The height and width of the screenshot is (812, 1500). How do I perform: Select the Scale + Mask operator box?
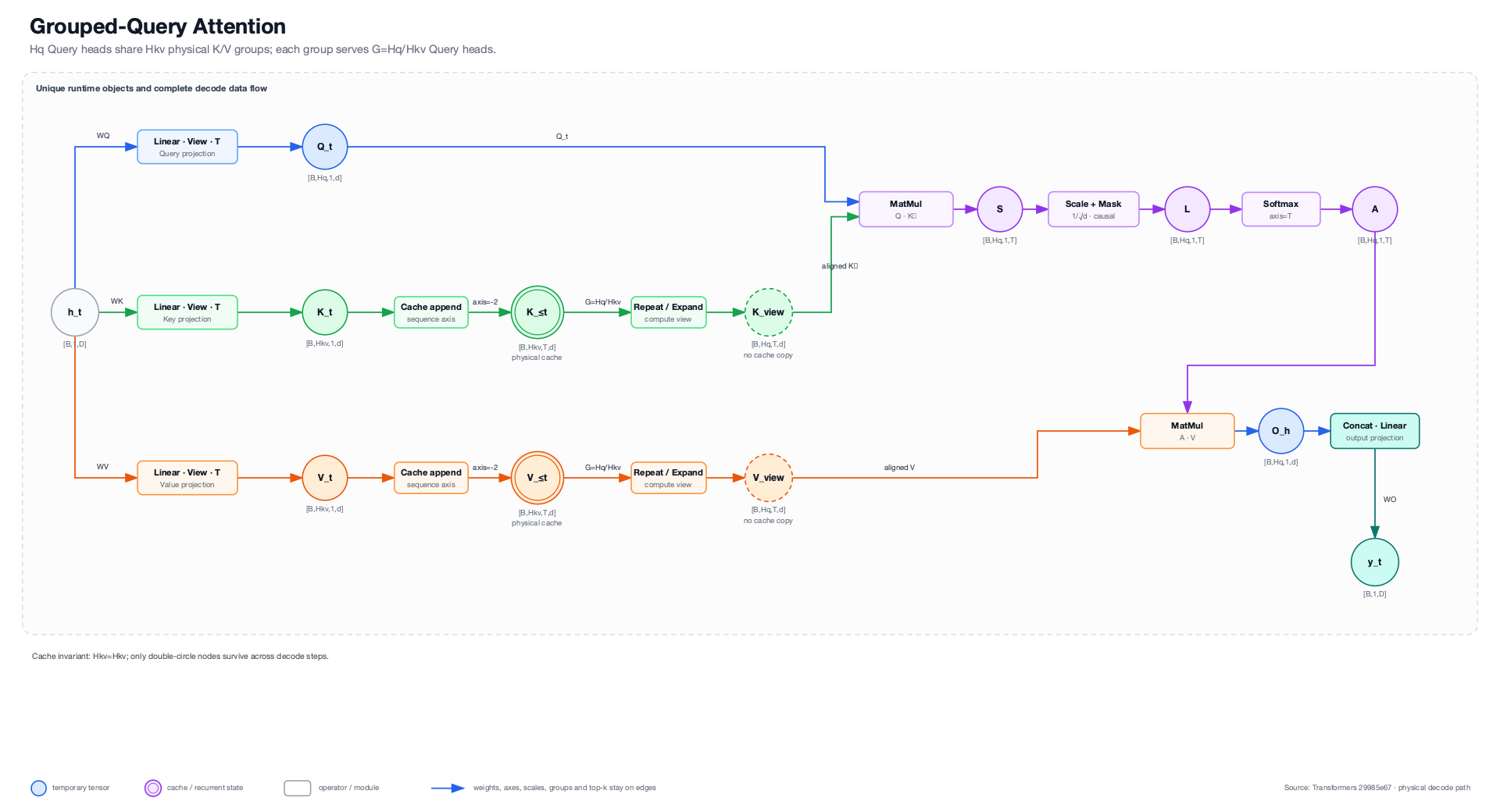(x=1094, y=209)
